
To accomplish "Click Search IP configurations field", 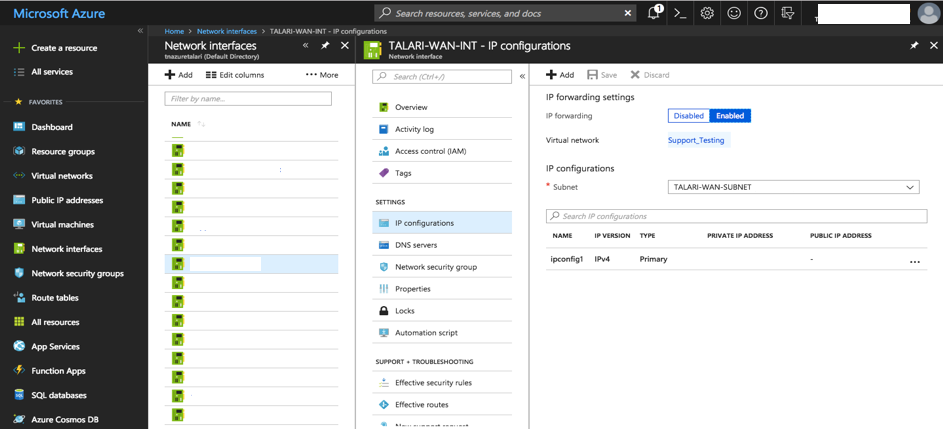I will point(737,216).
